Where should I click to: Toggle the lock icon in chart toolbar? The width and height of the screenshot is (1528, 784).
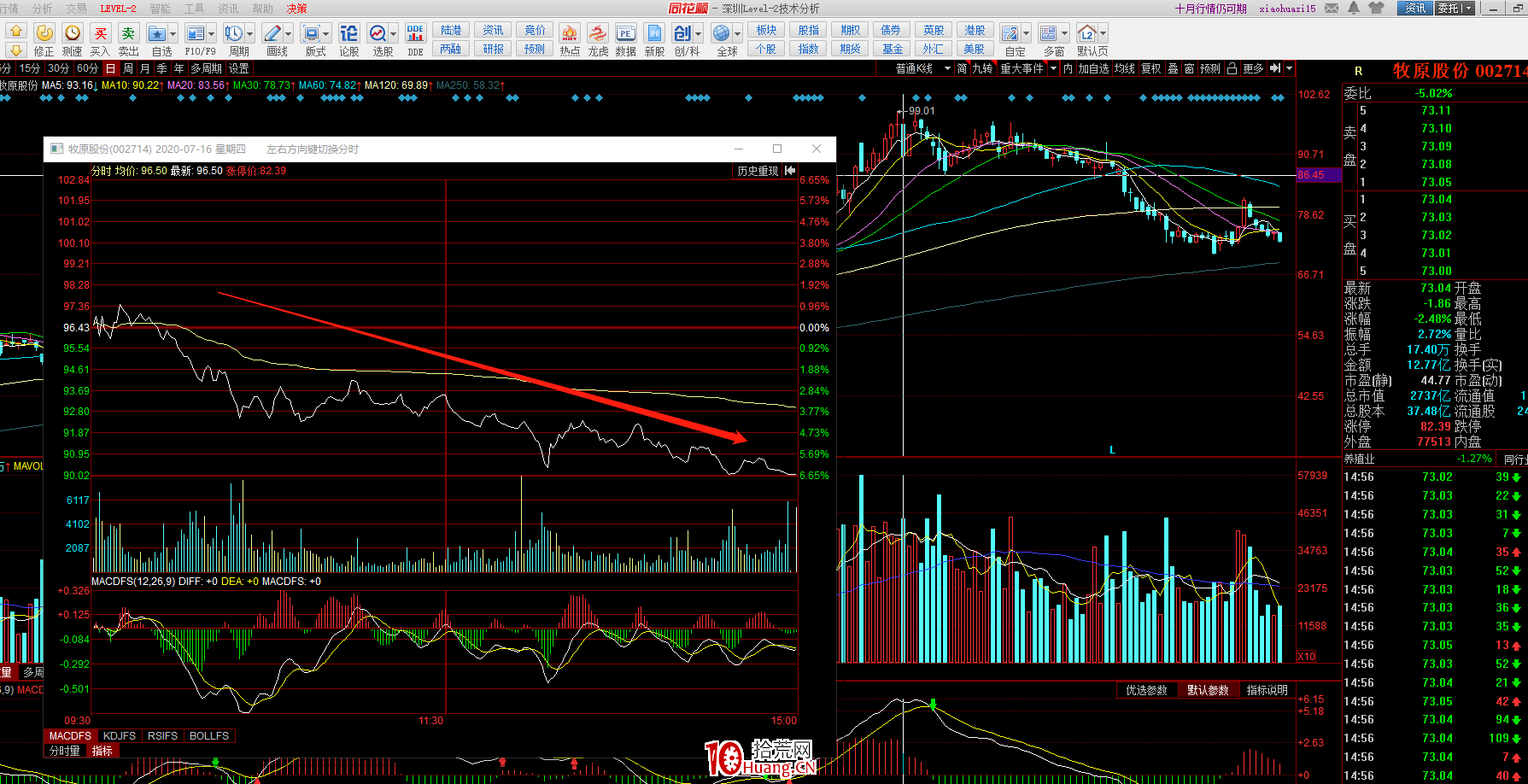pyautogui.click(x=1232, y=68)
